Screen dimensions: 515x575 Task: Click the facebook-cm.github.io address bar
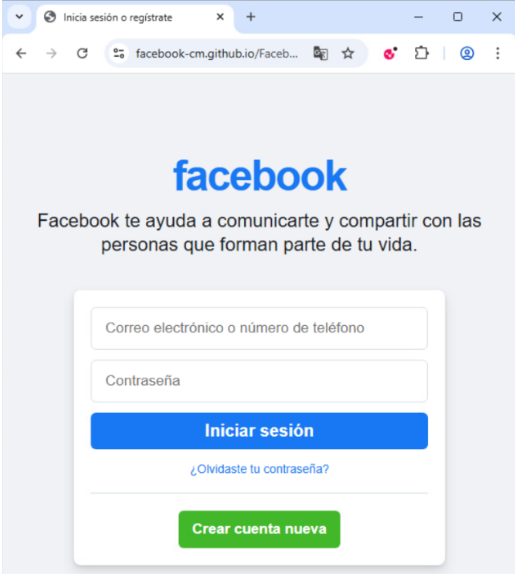coord(216,54)
